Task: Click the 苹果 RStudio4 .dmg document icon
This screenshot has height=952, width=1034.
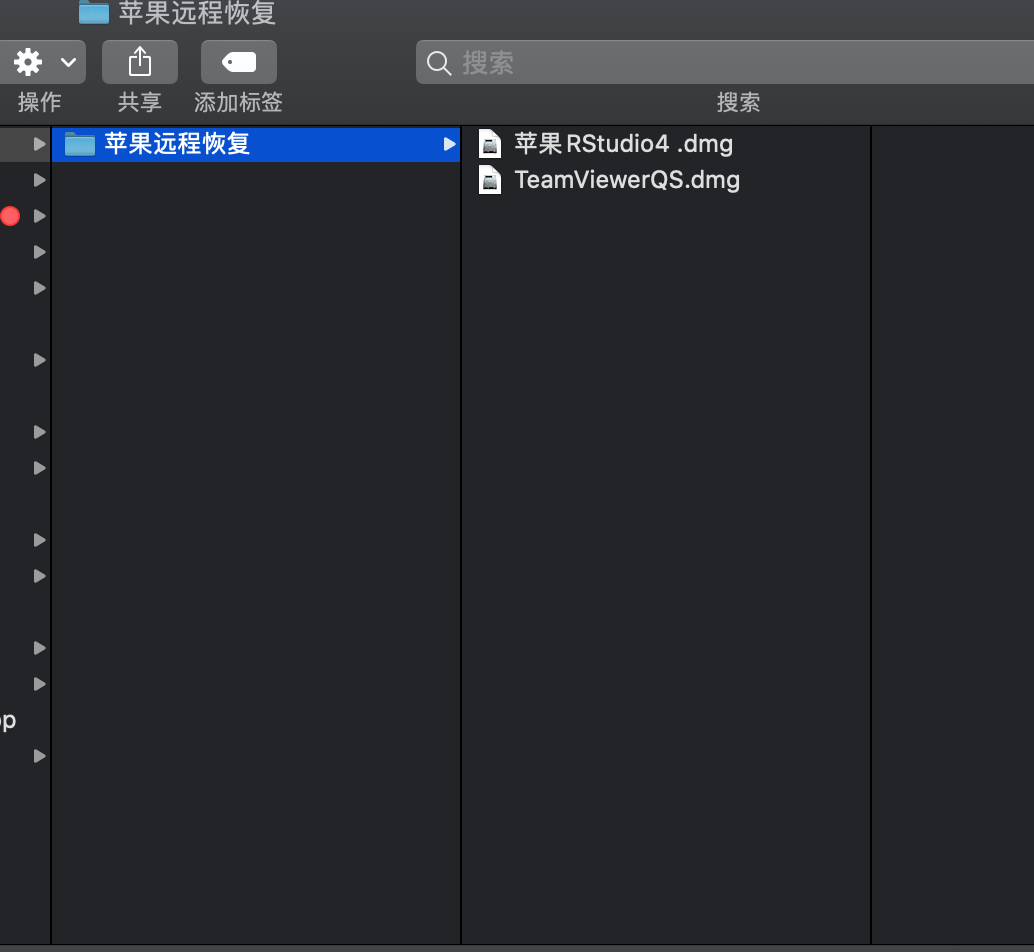Action: point(489,143)
